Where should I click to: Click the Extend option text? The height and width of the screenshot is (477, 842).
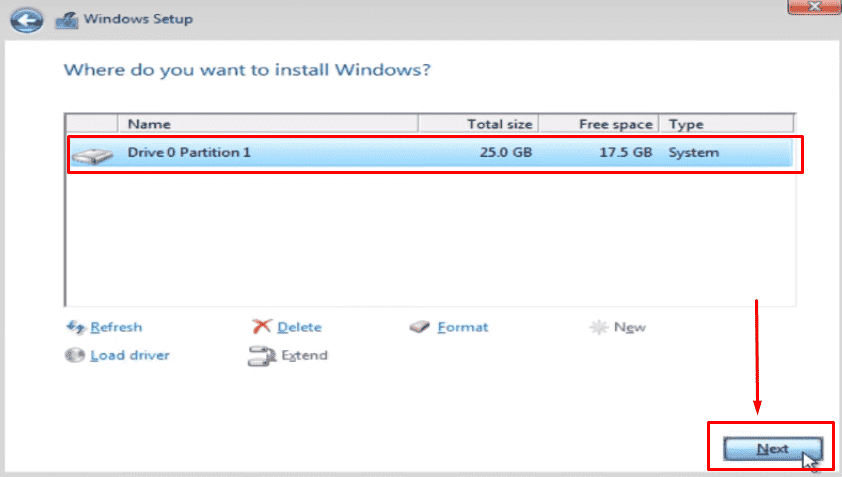pyautogui.click(x=304, y=356)
